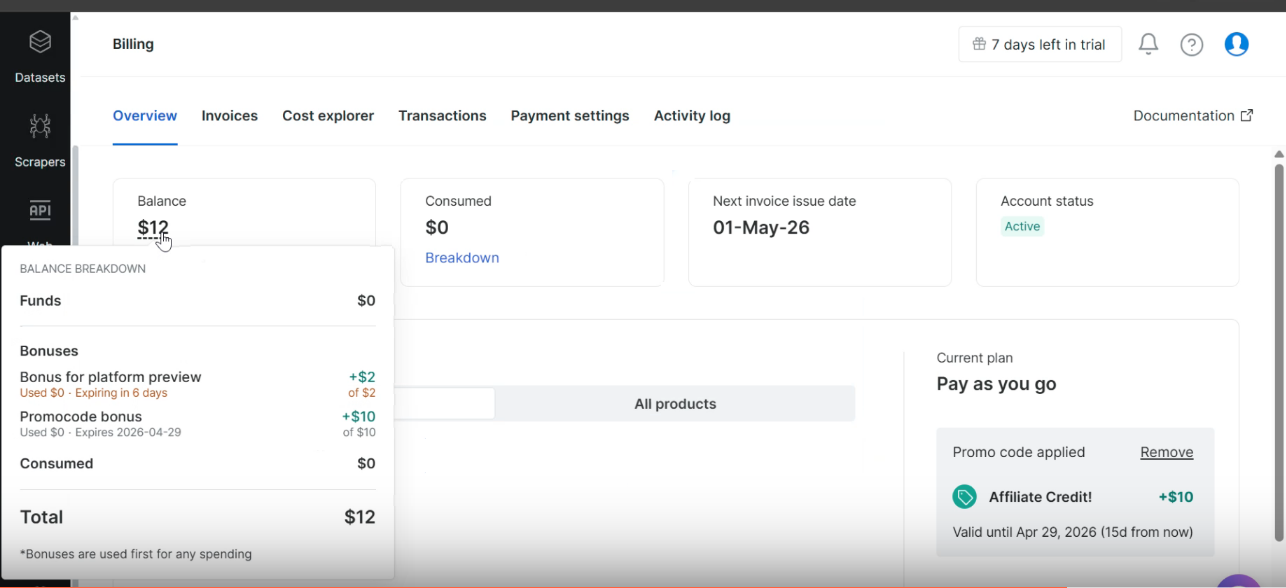View the Activity log tab
Image resolution: width=1286 pixels, height=588 pixels.
coord(692,116)
